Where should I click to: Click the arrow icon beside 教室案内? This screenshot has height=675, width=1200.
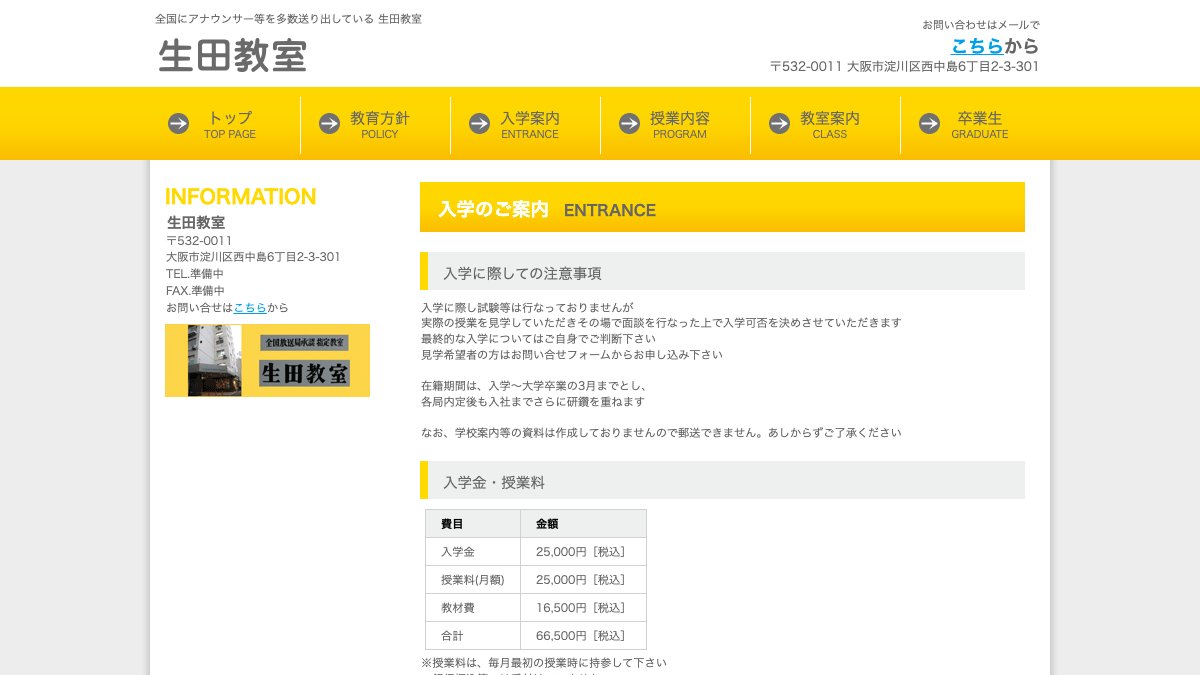pyautogui.click(x=779, y=123)
